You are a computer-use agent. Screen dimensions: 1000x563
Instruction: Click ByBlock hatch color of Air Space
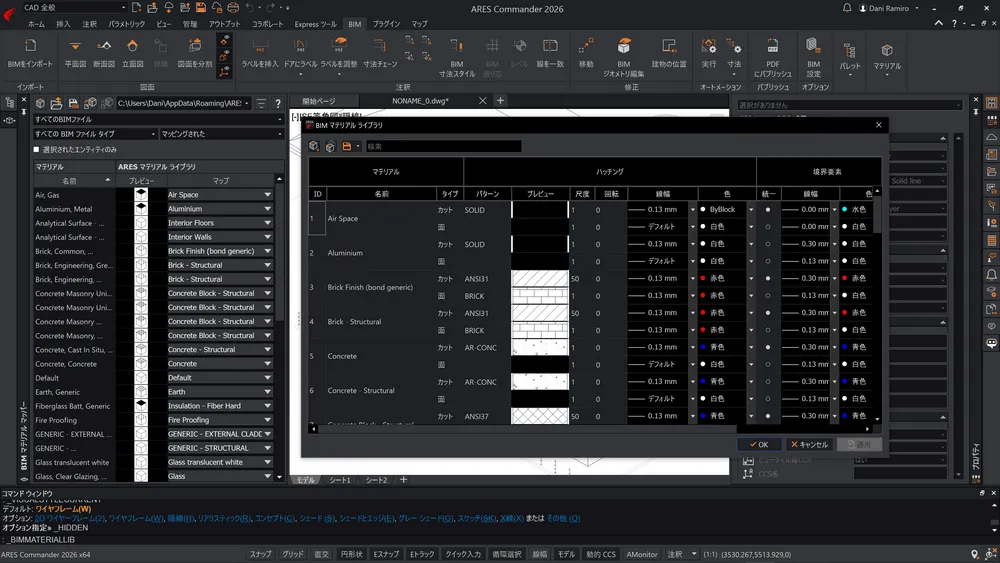tap(722, 209)
